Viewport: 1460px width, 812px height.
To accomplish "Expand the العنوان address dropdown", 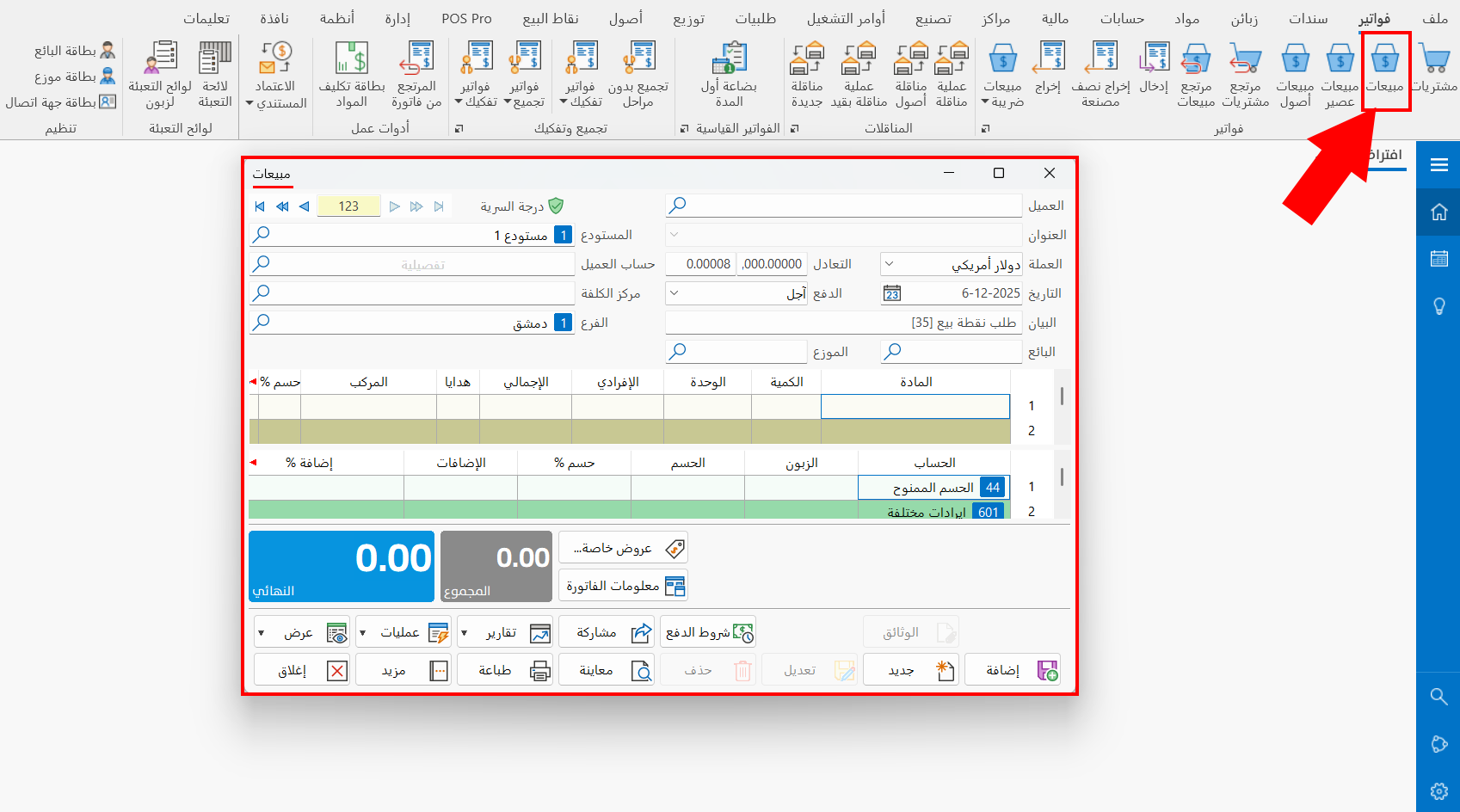I will click(x=675, y=234).
